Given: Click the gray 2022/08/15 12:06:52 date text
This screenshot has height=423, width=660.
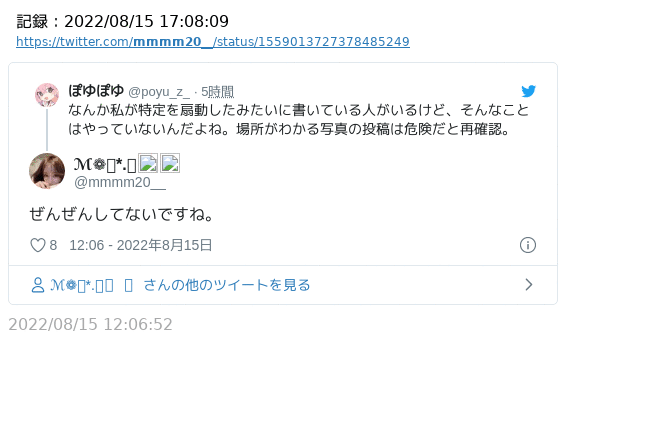Looking at the screenshot, I should point(90,325).
